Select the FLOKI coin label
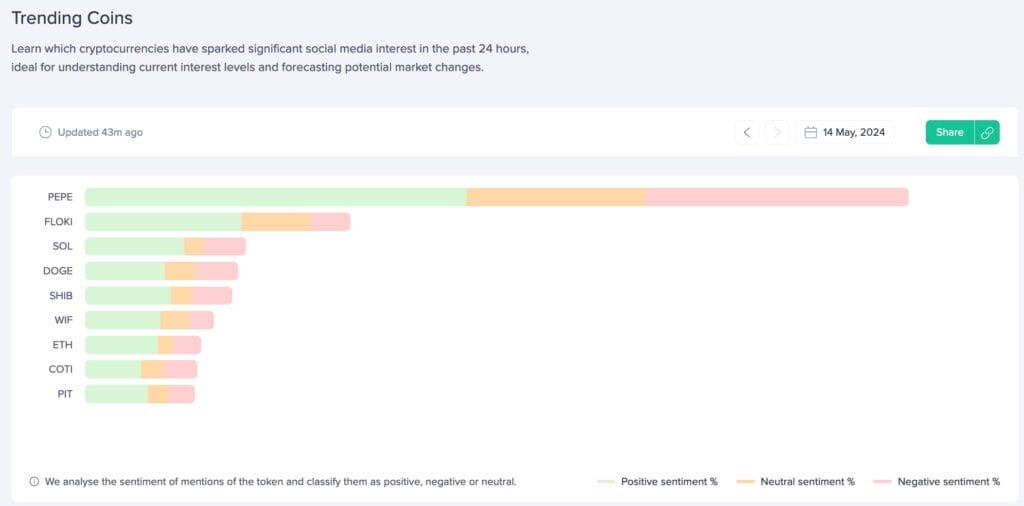Image resolution: width=1024 pixels, height=506 pixels. click(x=59, y=222)
